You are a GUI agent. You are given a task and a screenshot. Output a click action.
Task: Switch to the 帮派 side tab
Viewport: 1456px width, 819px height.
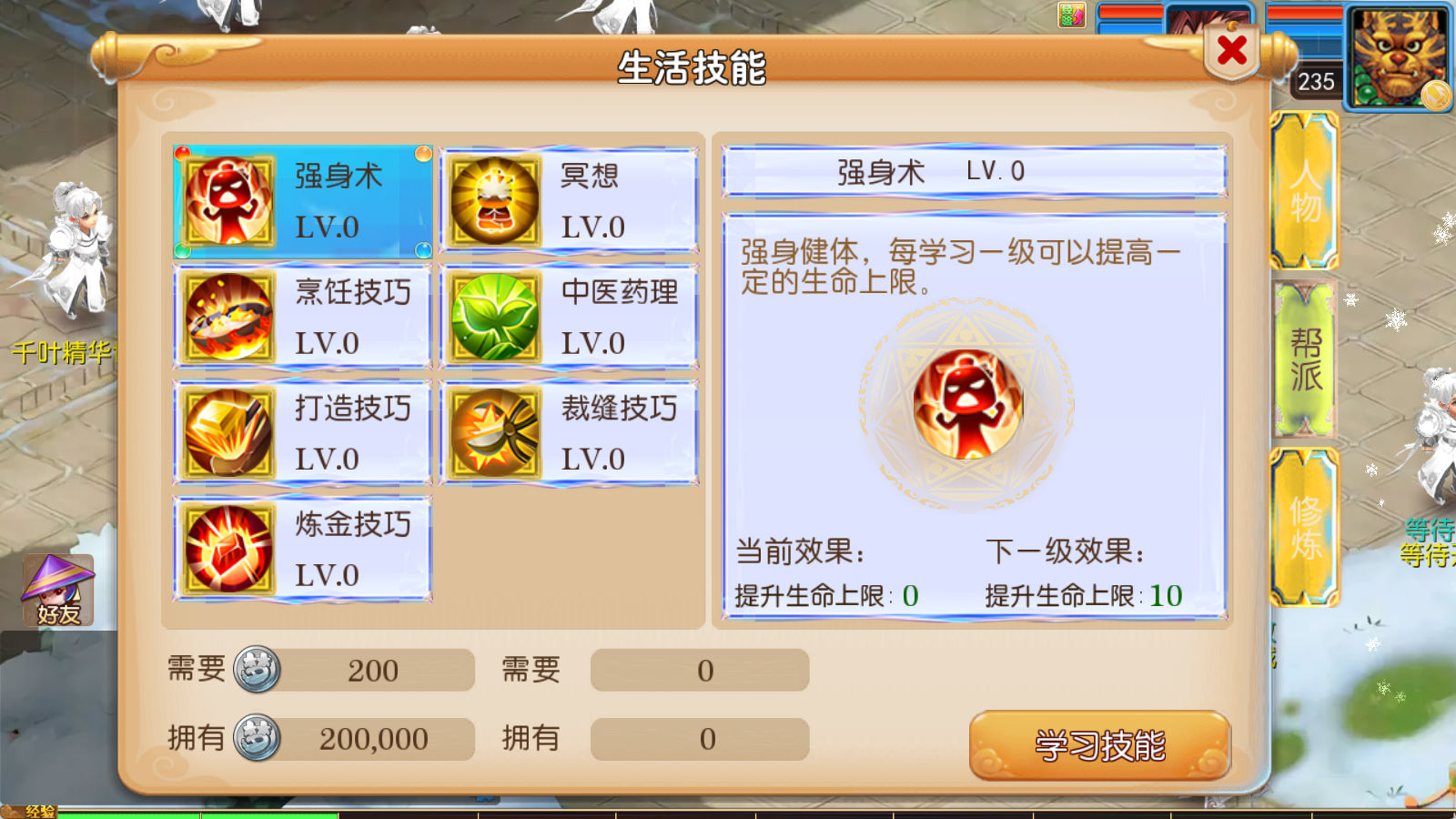(1304, 359)
